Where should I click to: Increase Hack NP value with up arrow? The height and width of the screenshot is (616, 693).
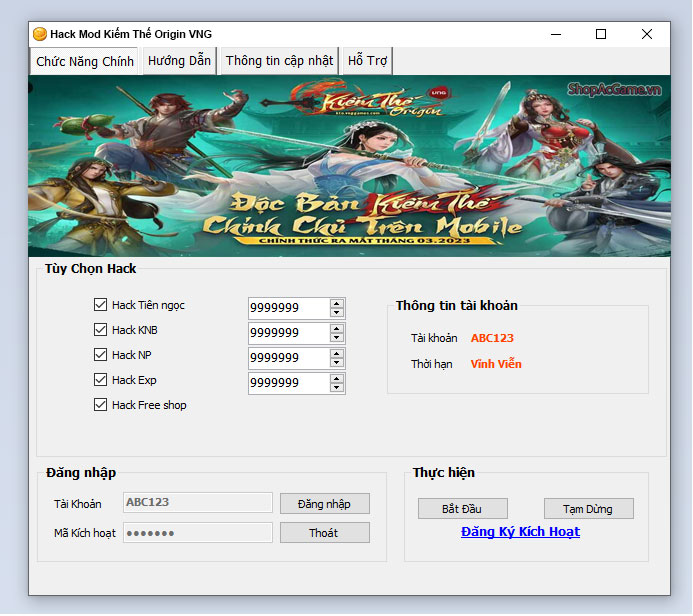coord(337,354)
